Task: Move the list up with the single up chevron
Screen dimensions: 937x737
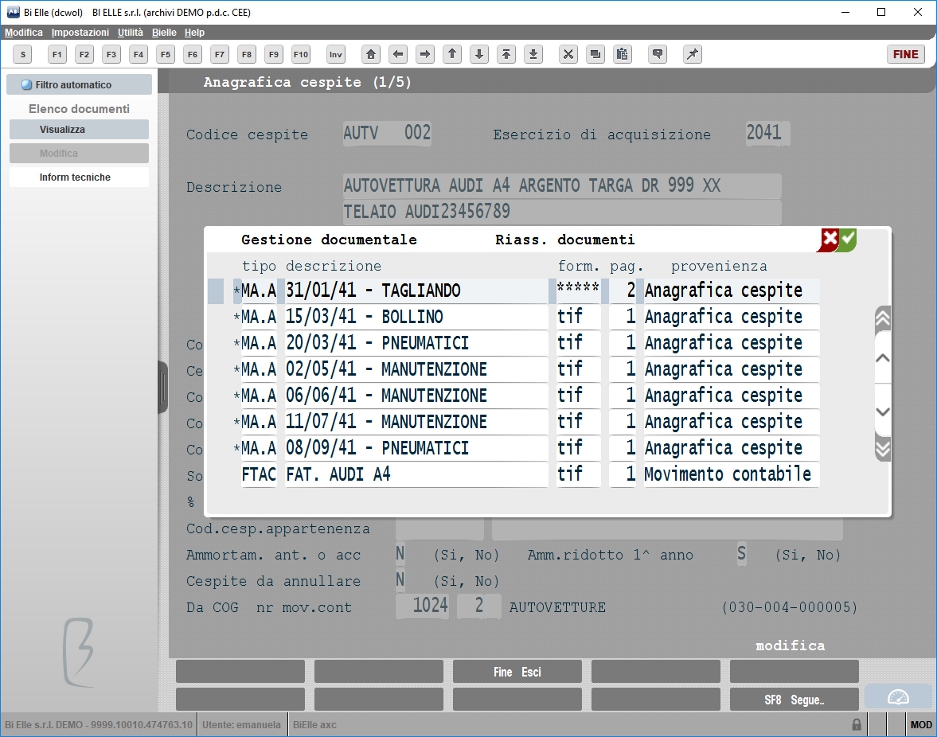Action: tap(883, 358)
